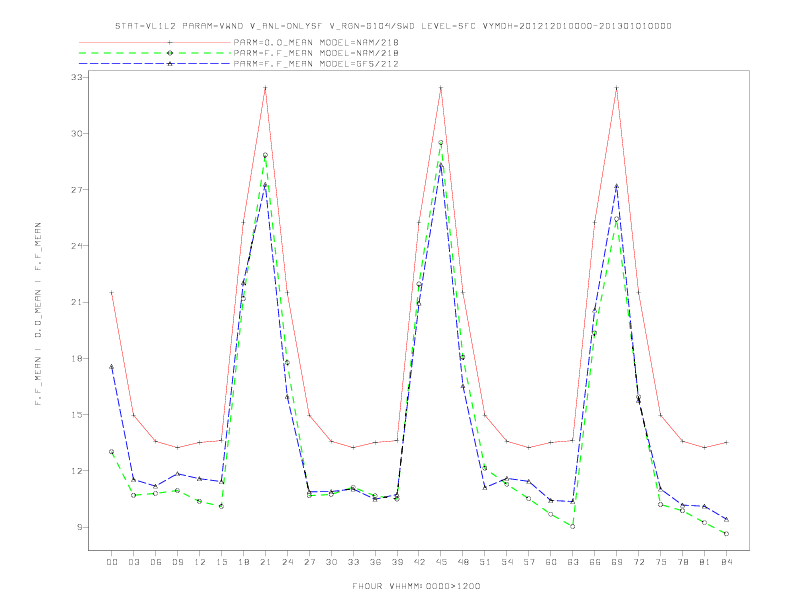Select legend entry PARM=F.F_MEAN MODEL=NAM/218
The height and width of the screenshot is (612, 792).
coord(316,53)
